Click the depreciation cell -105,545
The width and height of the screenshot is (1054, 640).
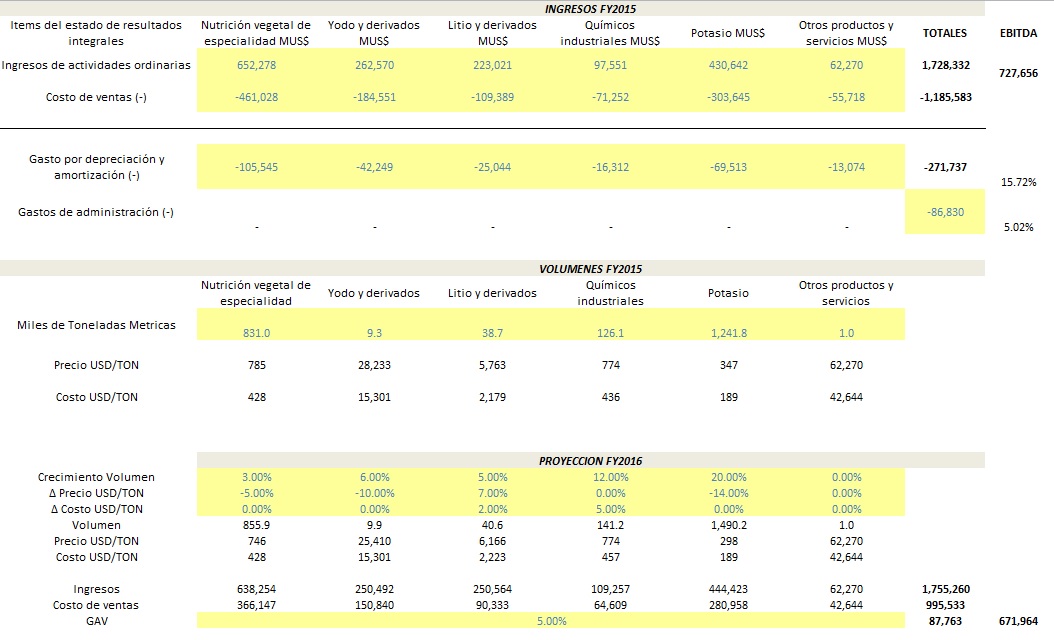pos(256,167)
